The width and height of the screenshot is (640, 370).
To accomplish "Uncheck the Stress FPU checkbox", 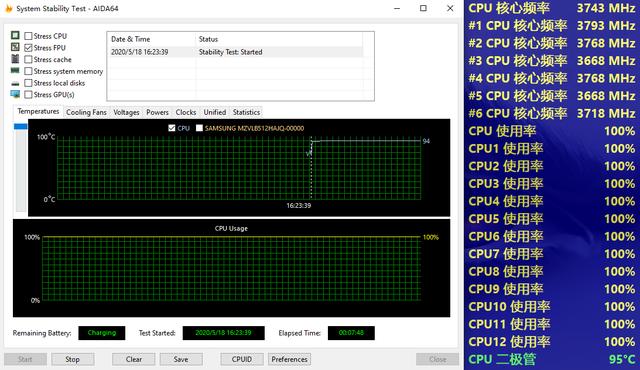I will pyautogui.click(x=28, y=48).
